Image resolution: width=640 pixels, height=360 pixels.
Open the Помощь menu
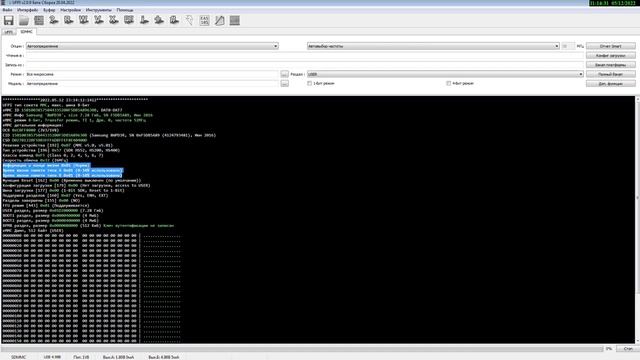[x=125, y=10]
